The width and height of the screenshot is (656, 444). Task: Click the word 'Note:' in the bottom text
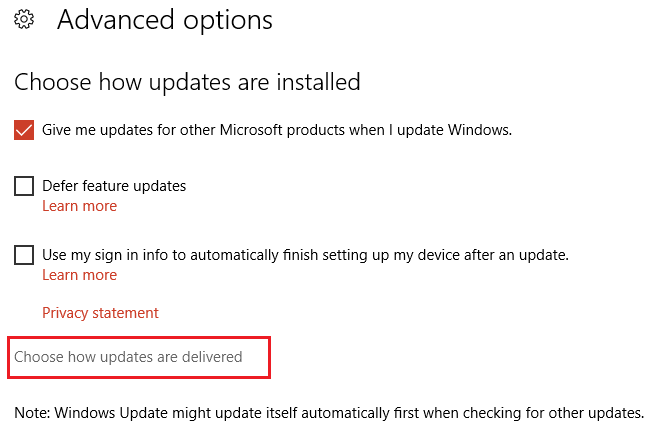[33, 412]
